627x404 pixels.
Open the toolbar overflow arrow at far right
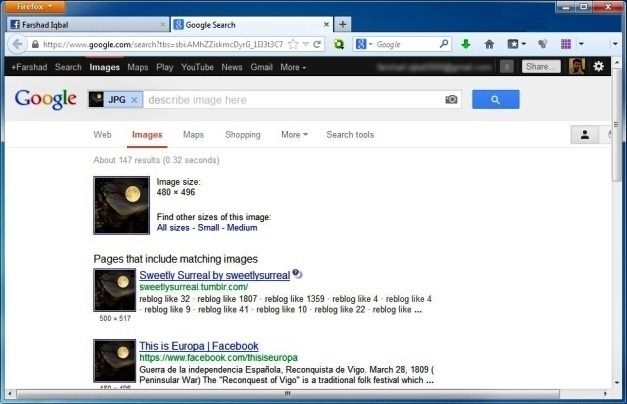[615, 44]
